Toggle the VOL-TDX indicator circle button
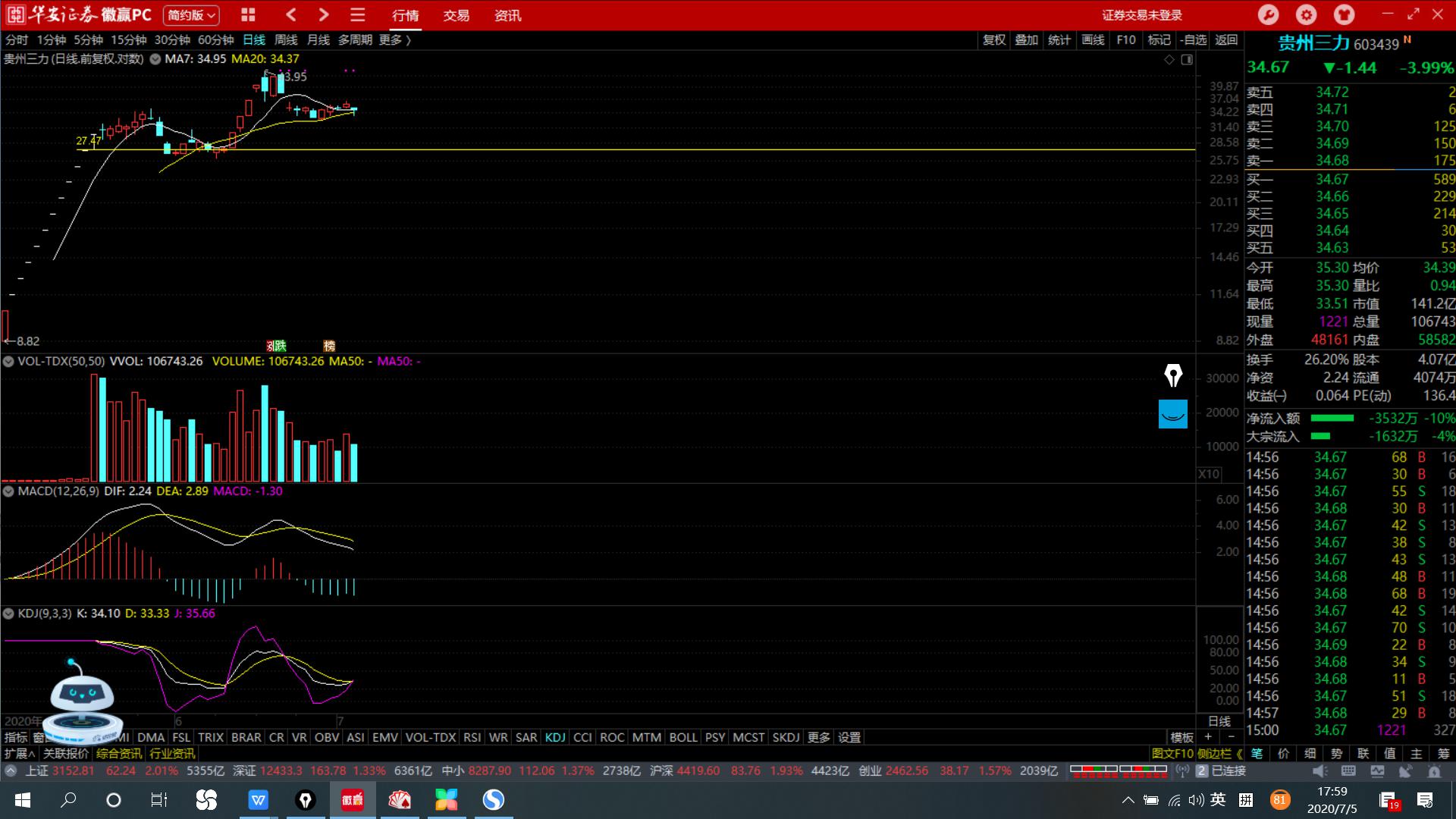The width and height of the screenshot is (1456, 819). pyautogui.click(x=9, y=362)
